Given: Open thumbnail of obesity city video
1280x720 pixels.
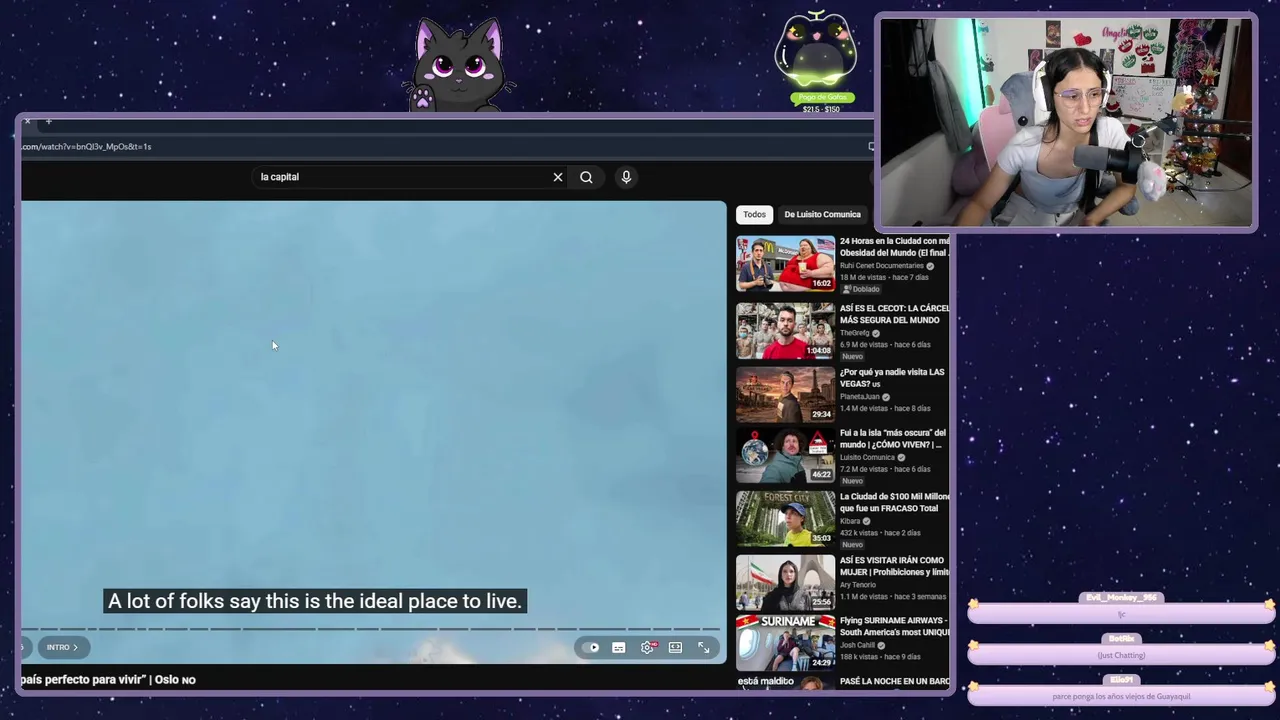Looking at the screenshot, I should click(x=785, y=263).
